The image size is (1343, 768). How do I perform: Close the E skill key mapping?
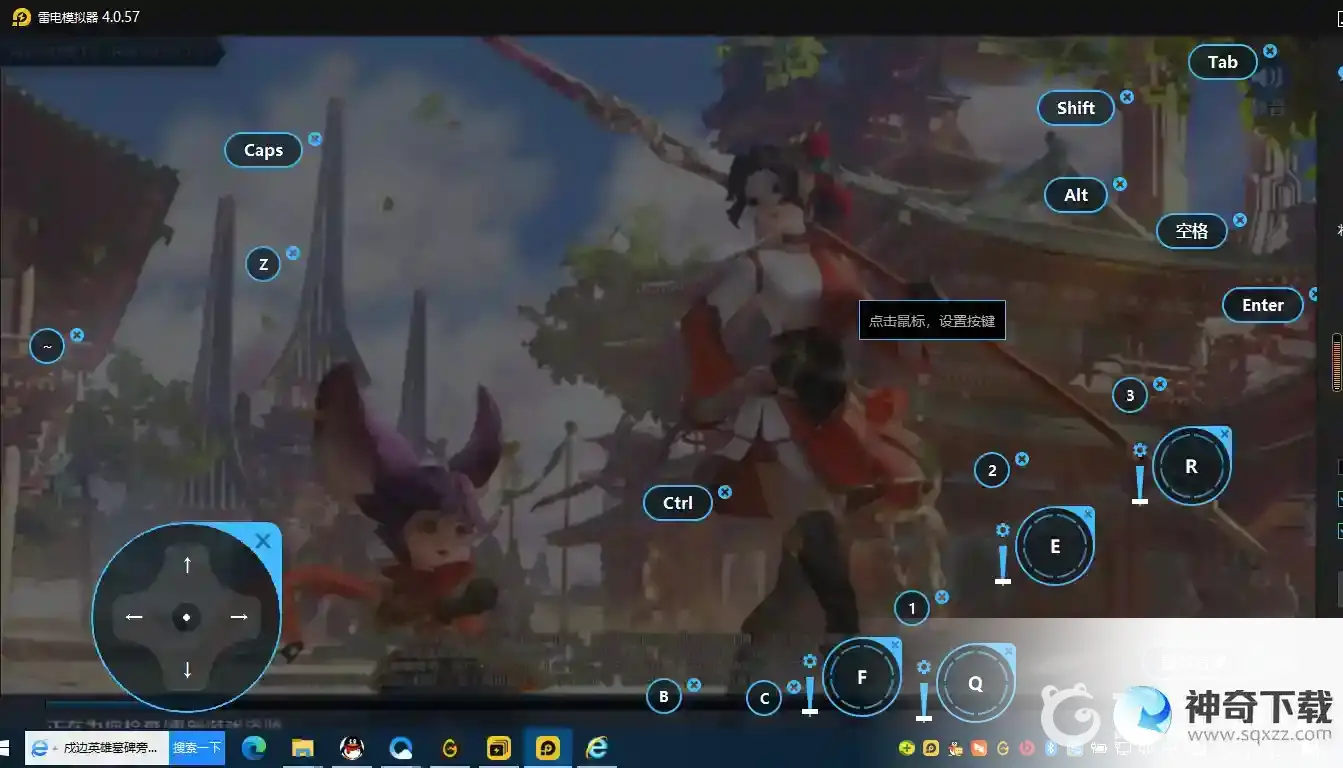point(1087,515)
